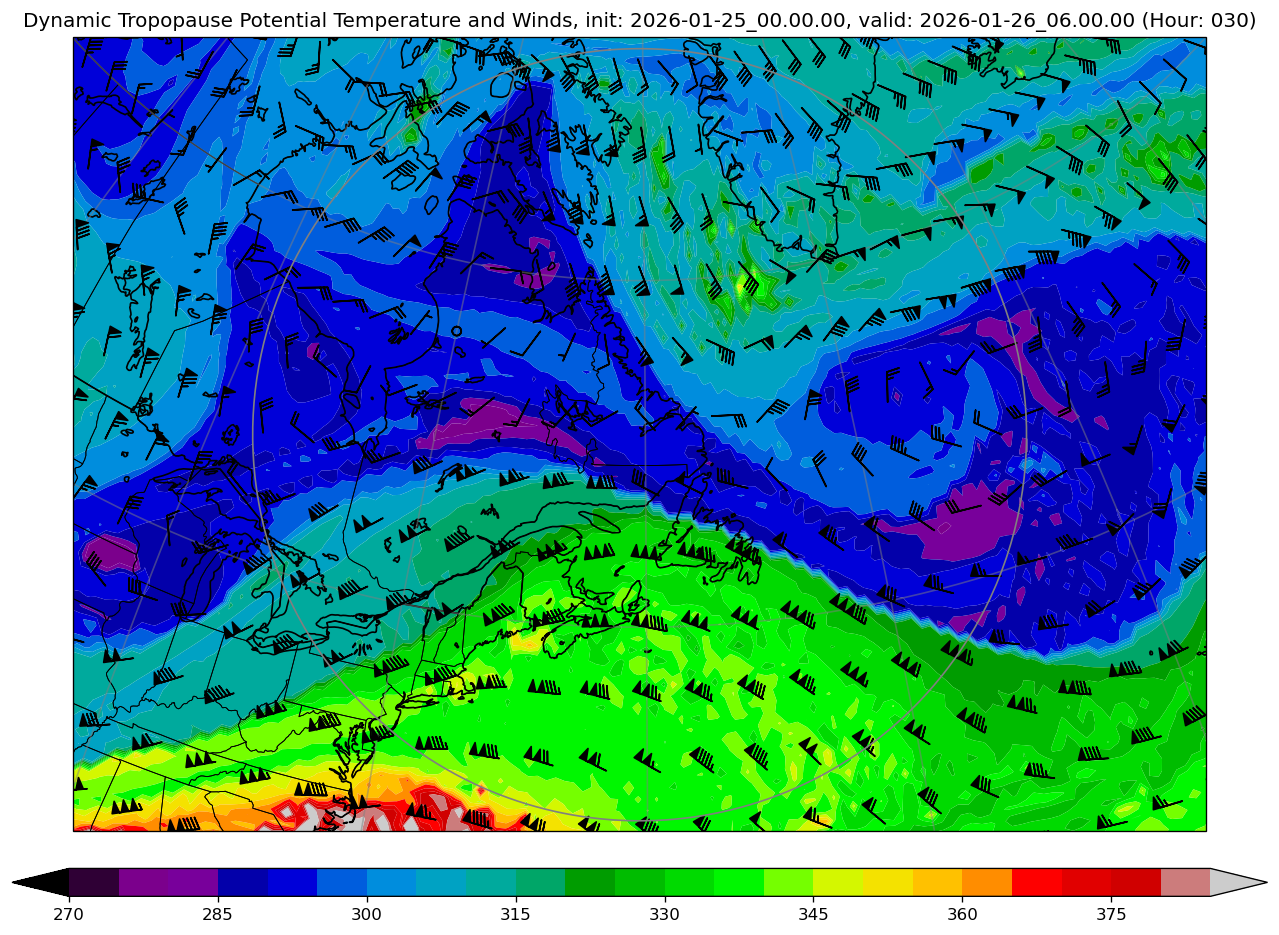Click the purple patch near the map's left edge
This screenshot has height=935, width=1279.
(109, 552)
